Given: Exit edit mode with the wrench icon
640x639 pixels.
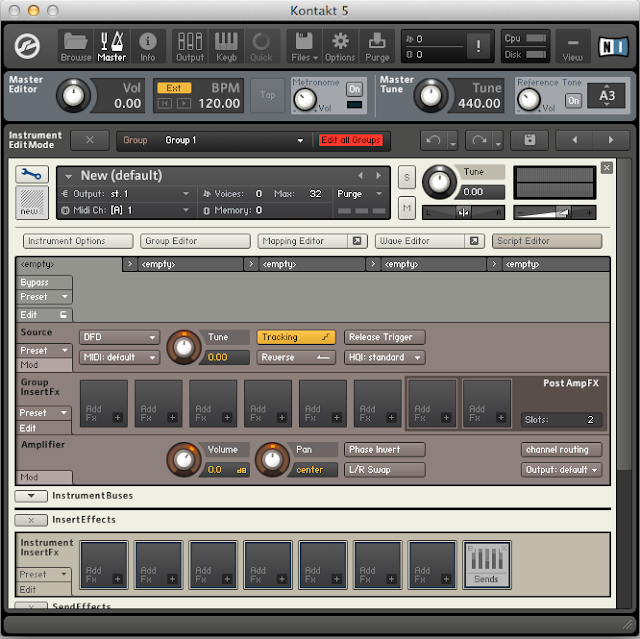Looking at the screenshot, I should (32, 174).
